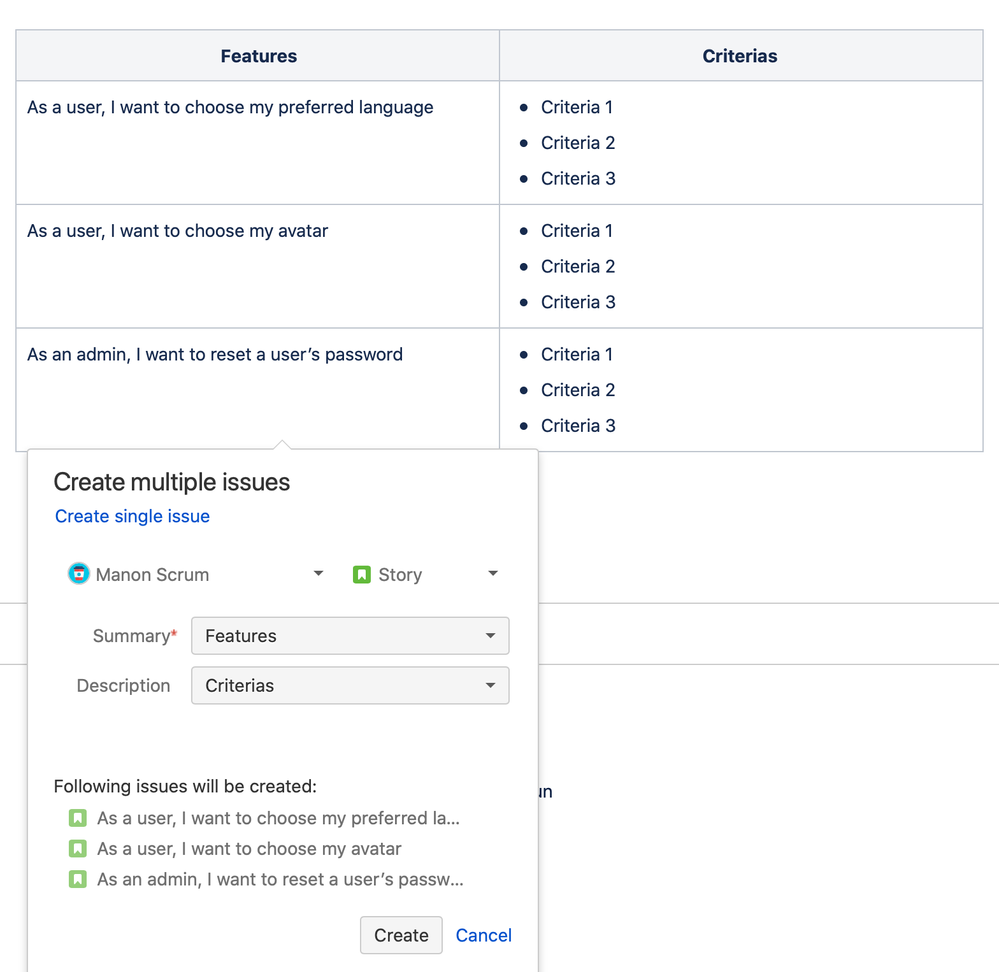Click story icon beside preferred language issue

77,818
